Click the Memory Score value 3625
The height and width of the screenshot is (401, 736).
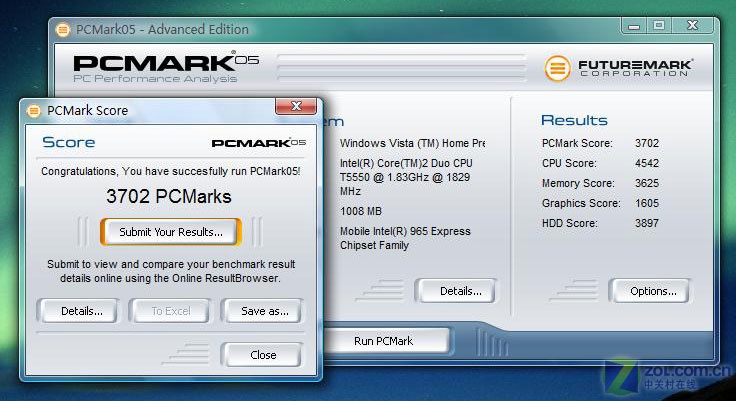647,183
